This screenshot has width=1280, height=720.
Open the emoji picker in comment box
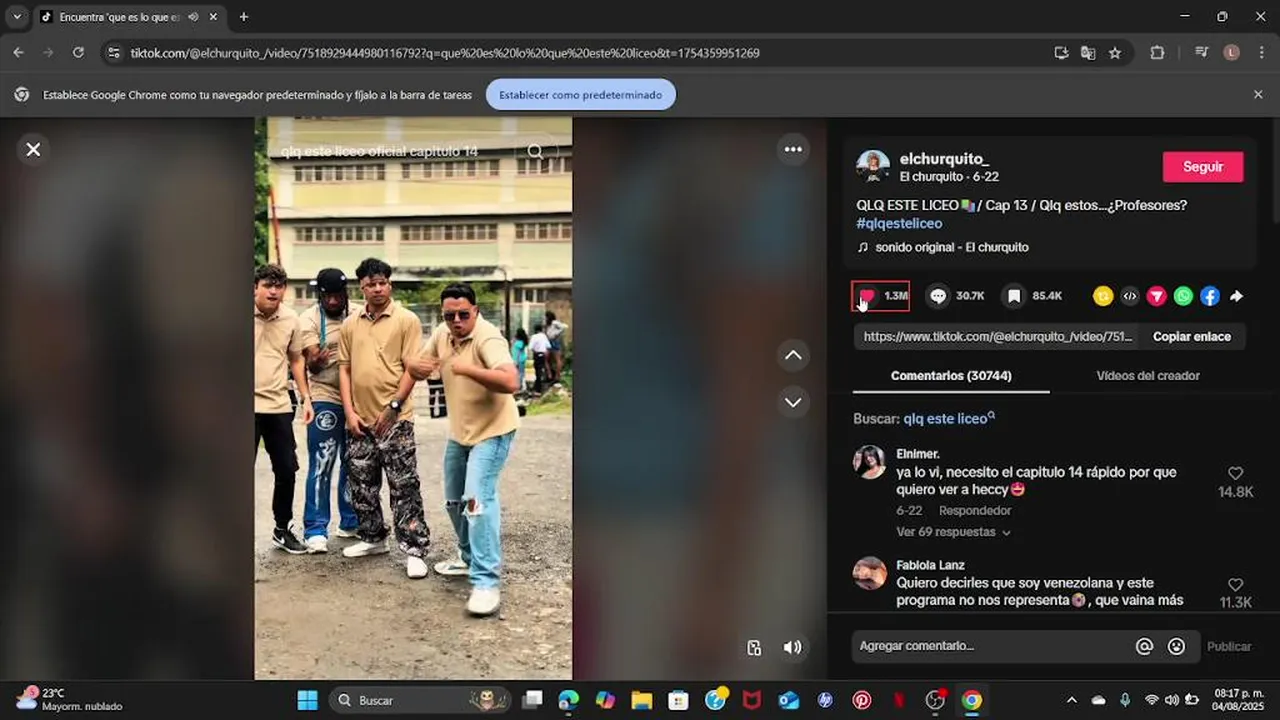tap(1176, 646)
